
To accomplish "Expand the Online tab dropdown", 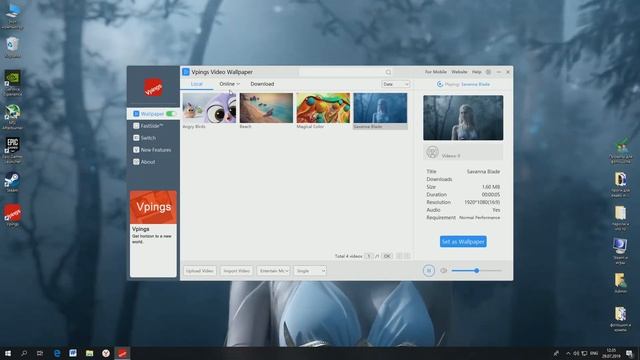I will pos(229,84).
